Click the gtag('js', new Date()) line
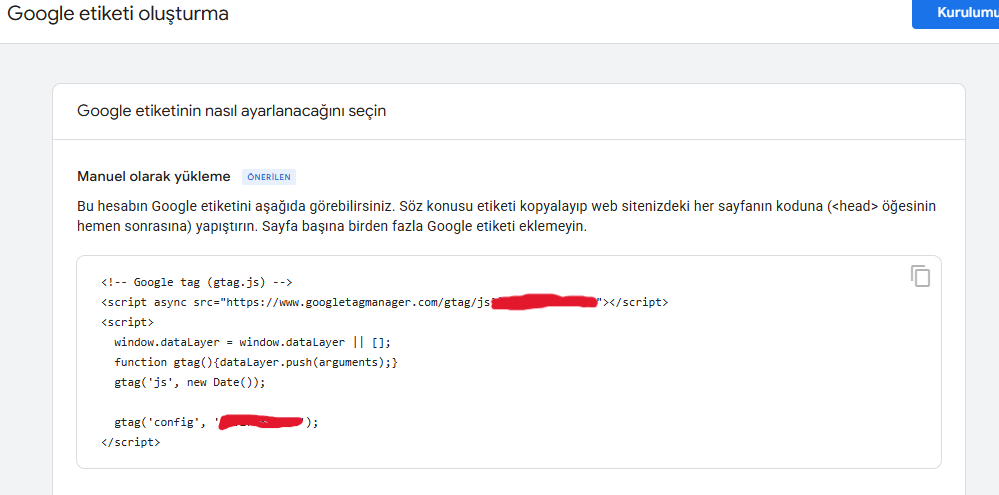This screenshot has width=999, height=495. click(x=190, y=382)
